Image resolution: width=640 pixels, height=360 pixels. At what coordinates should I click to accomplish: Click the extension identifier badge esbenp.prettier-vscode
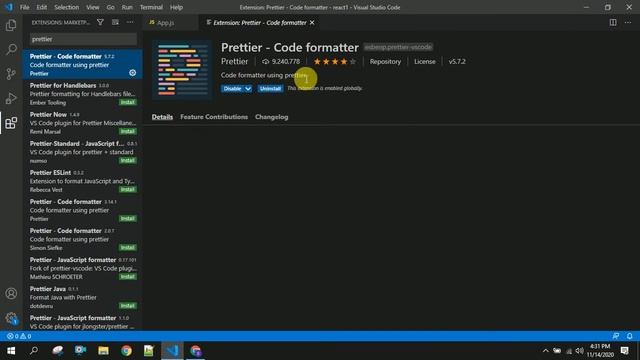(x=398, y=47)
